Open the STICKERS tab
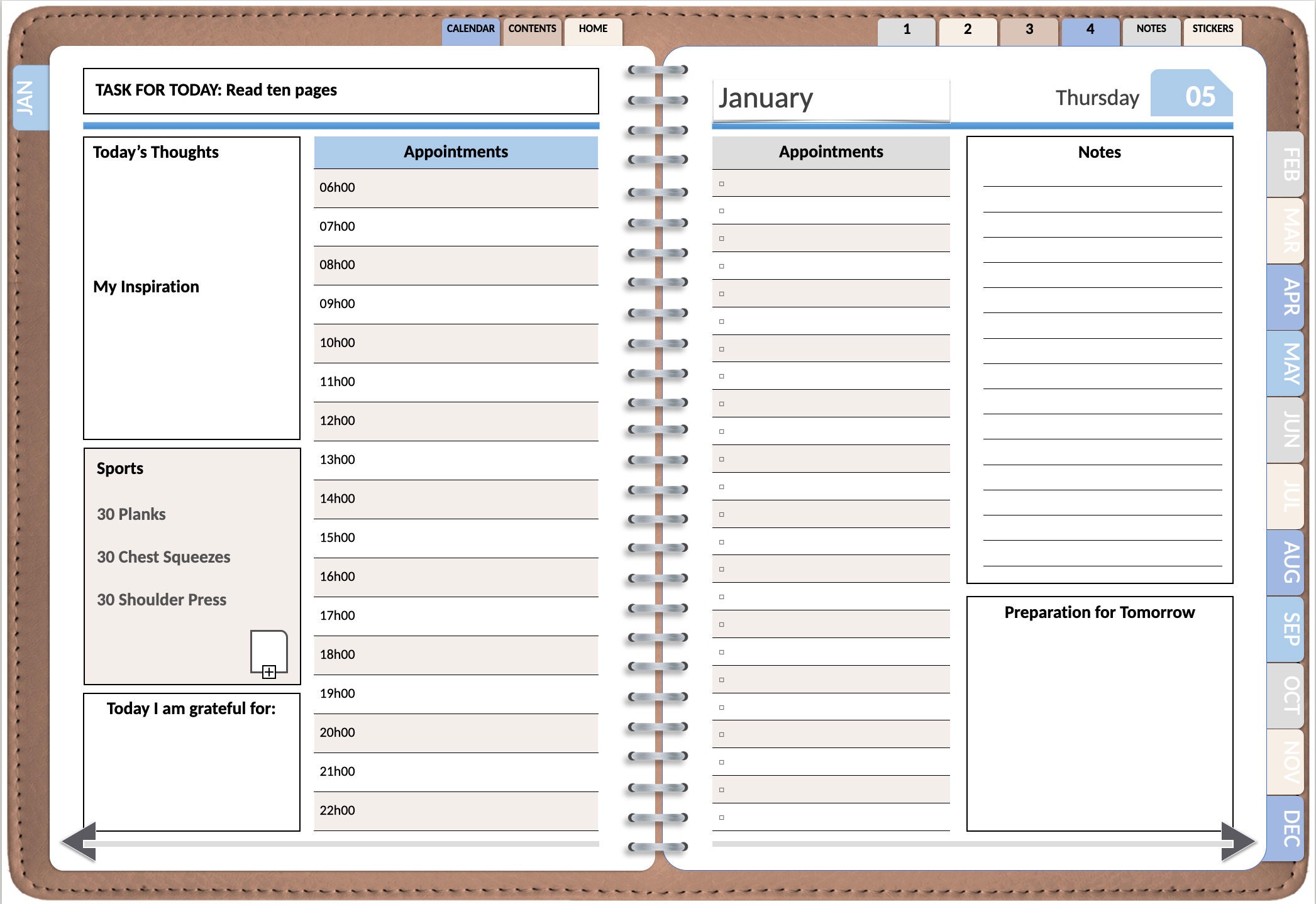1316x904 pixels. point(1211,29)
